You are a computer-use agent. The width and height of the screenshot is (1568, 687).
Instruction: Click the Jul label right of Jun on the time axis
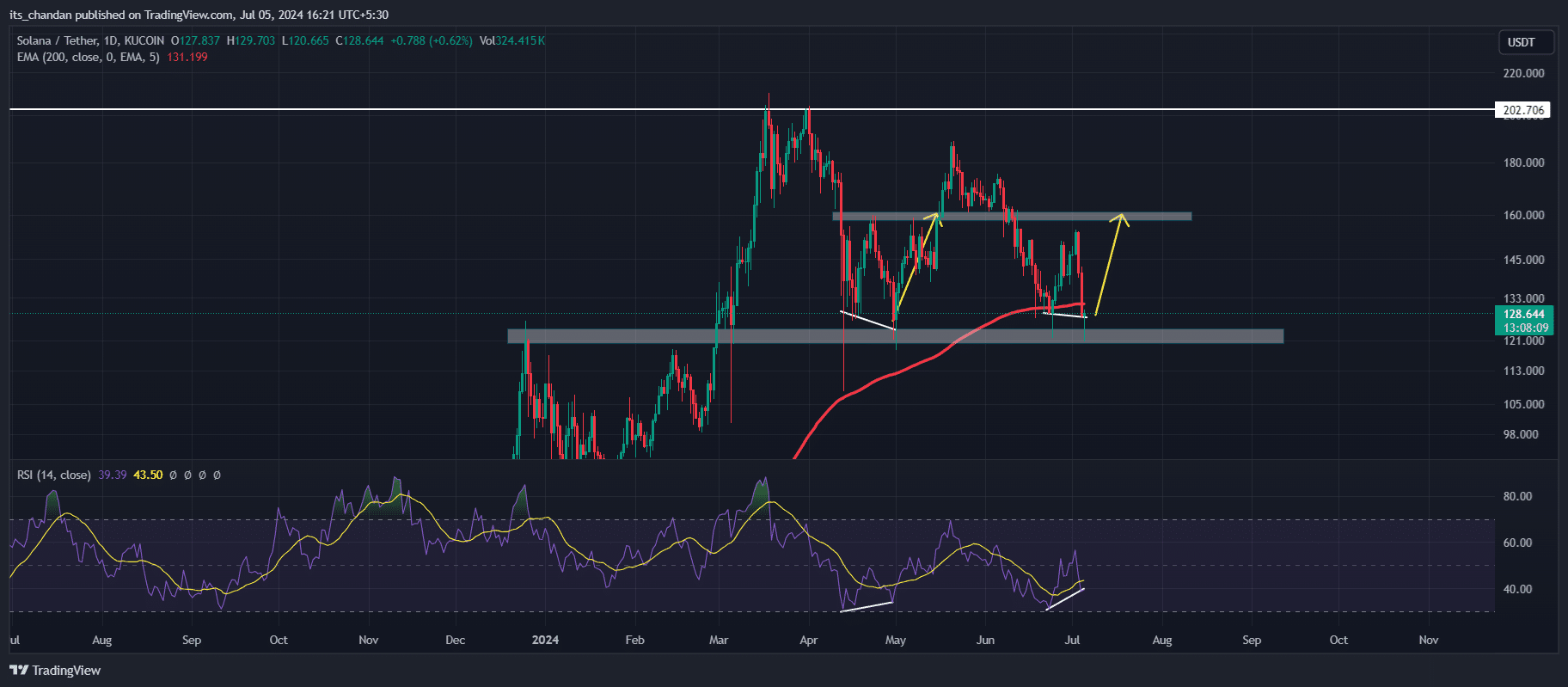[x=1072, y=640]
